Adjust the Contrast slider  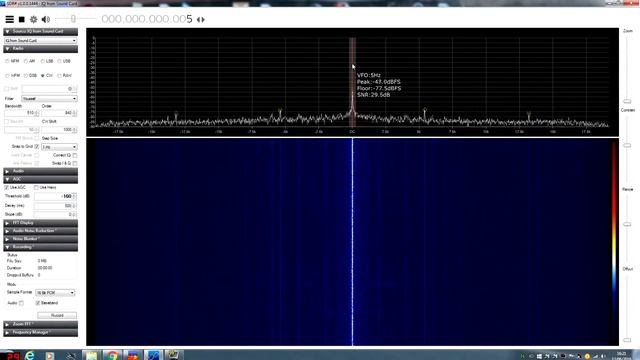coord(627,145)
